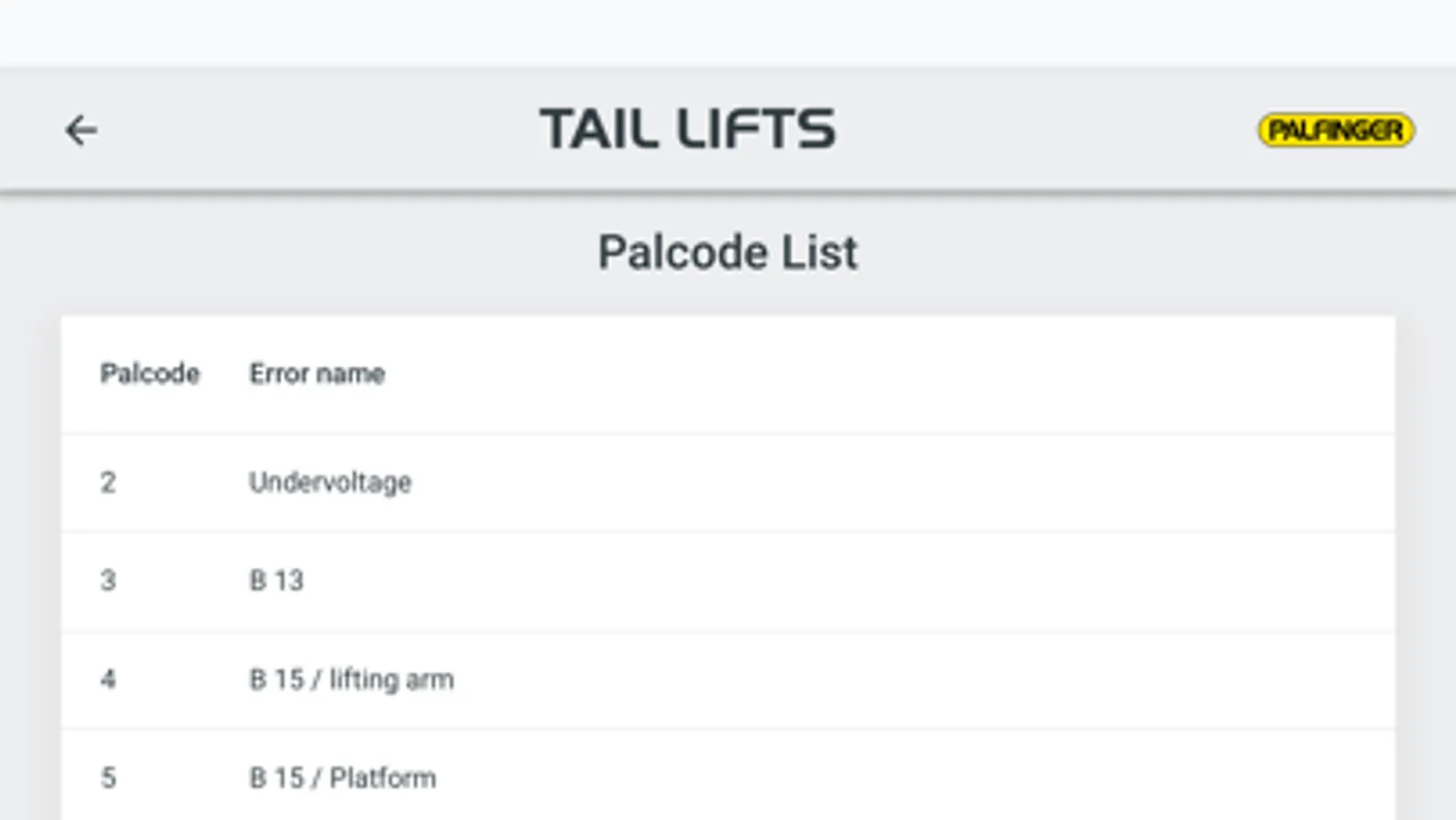Viewport: 1456px width, 820px height.
Task: Go back using the left arrow
Action: coord(81,130)
